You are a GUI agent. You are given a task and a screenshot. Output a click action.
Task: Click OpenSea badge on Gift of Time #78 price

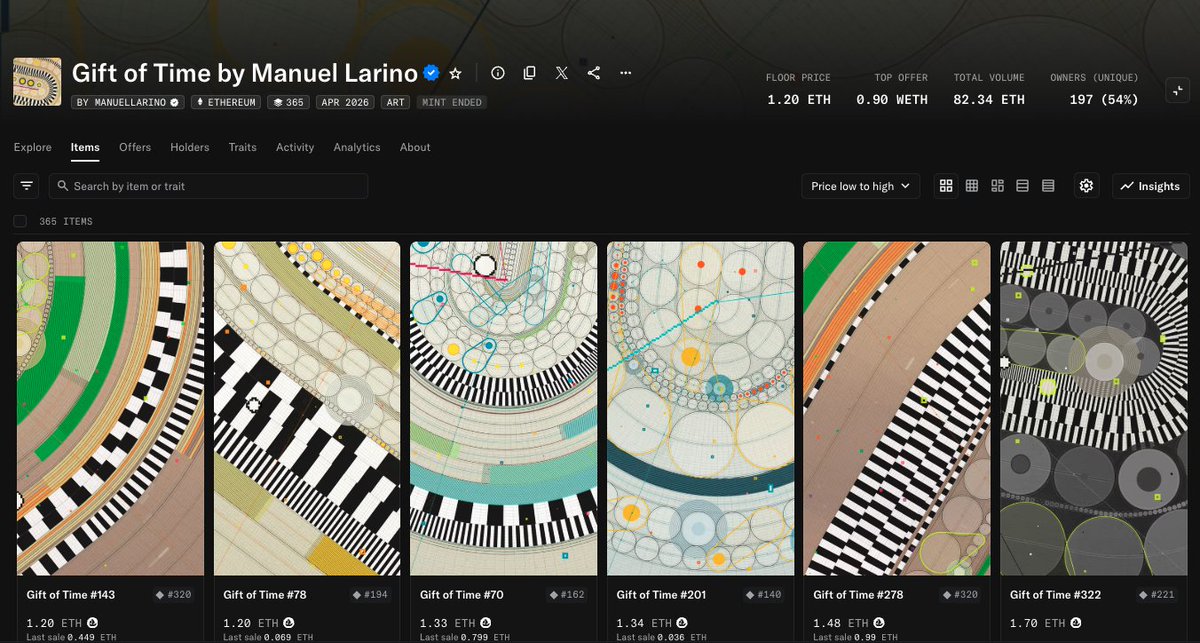coord(290,623)
